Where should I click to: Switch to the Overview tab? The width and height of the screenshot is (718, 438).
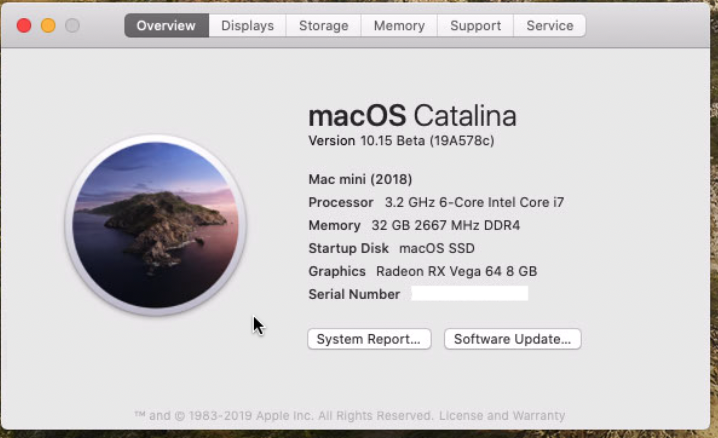[166, 26]
